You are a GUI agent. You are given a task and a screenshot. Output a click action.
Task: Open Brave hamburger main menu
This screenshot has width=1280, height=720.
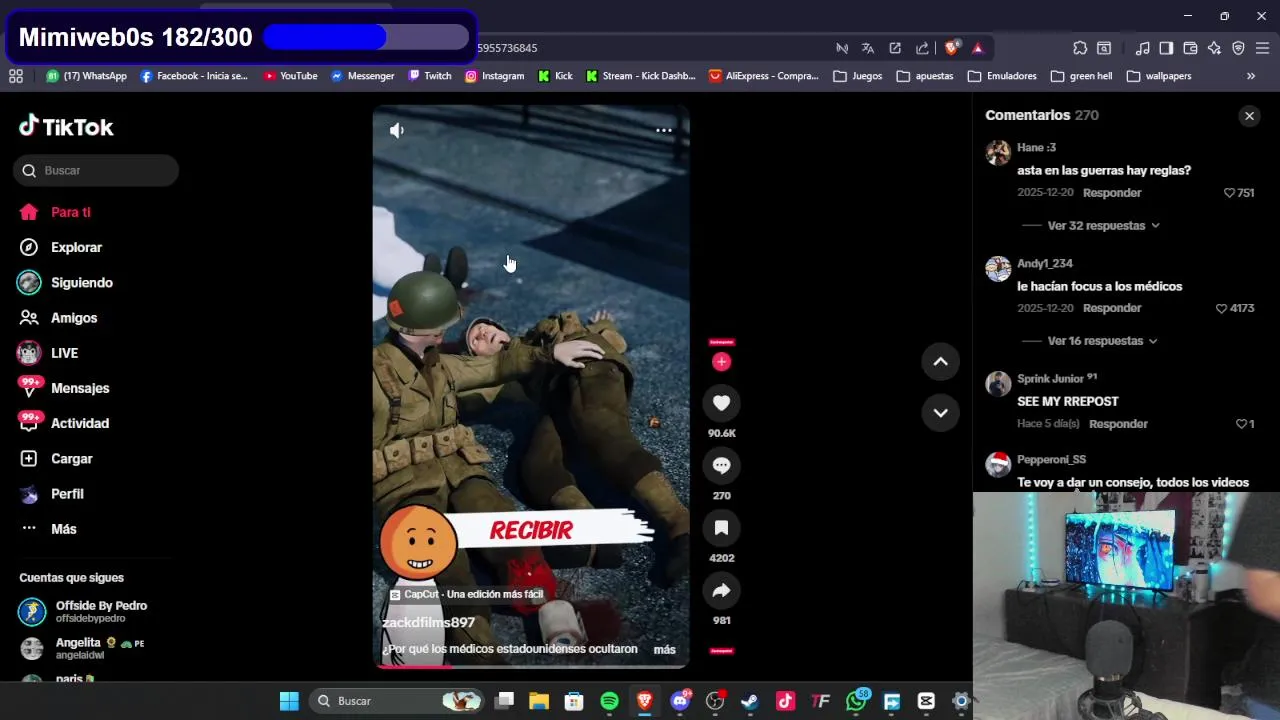point(1262,48)
